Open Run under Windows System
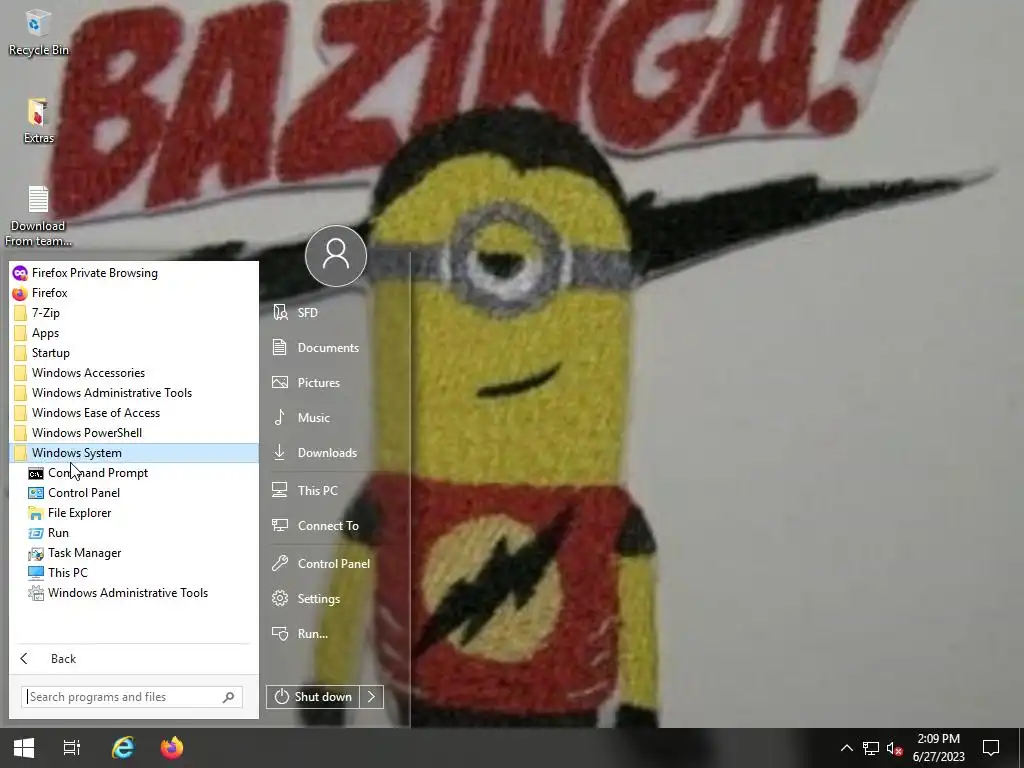The image size is (1024, 768). click(134, 533)
